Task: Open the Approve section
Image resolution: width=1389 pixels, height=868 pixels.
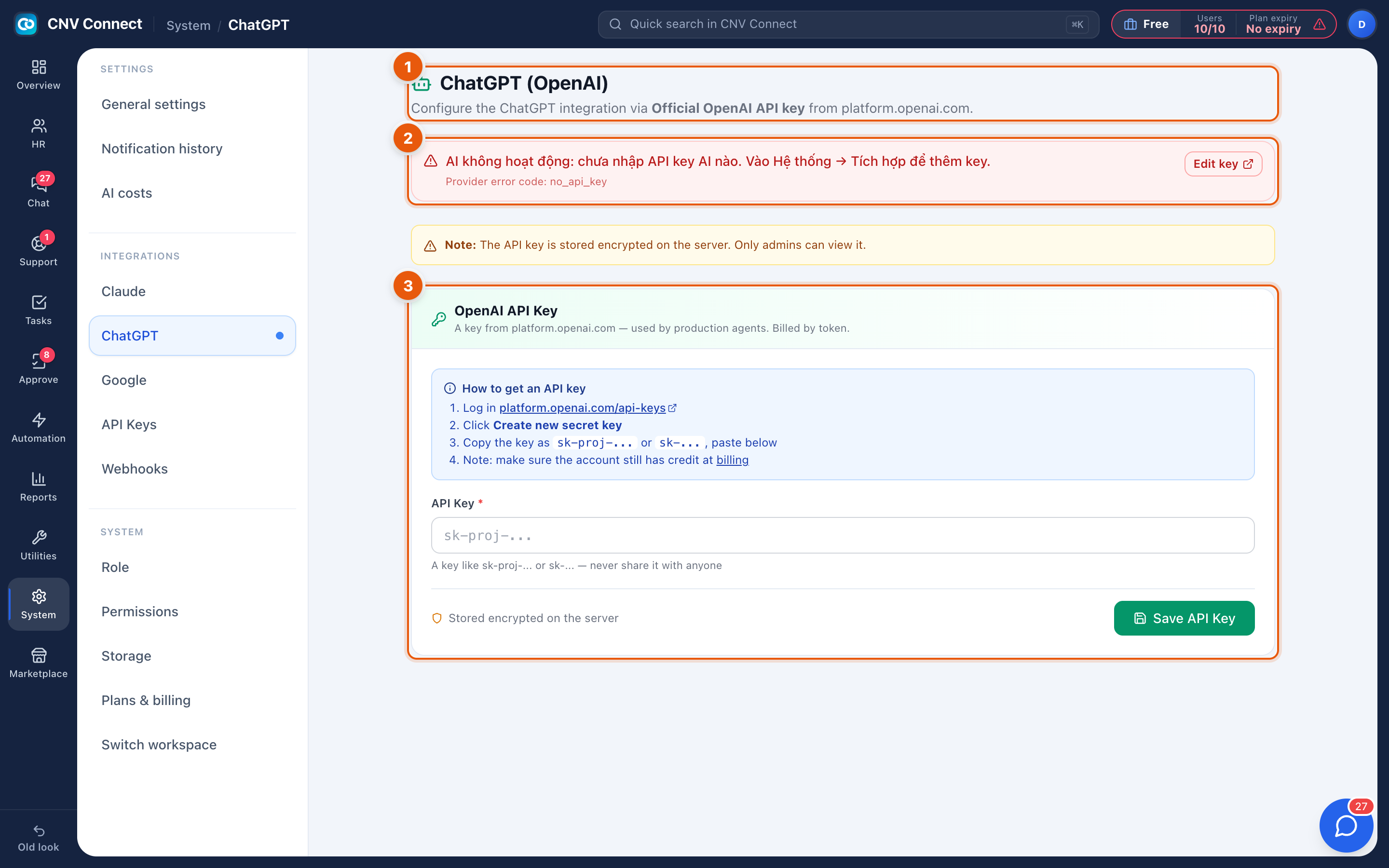Action: click(39, 369)
